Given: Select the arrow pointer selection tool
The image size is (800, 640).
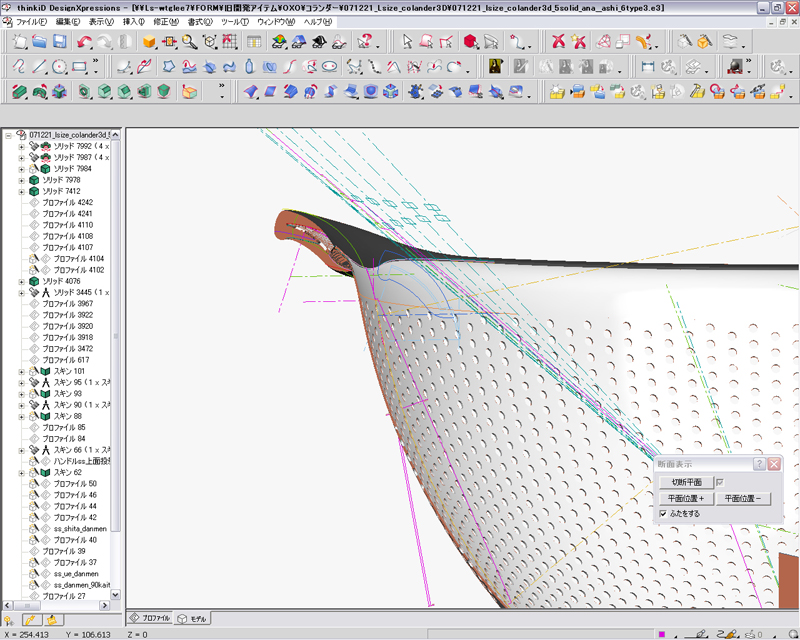Looking at the screenshot, I should [407, 41].
